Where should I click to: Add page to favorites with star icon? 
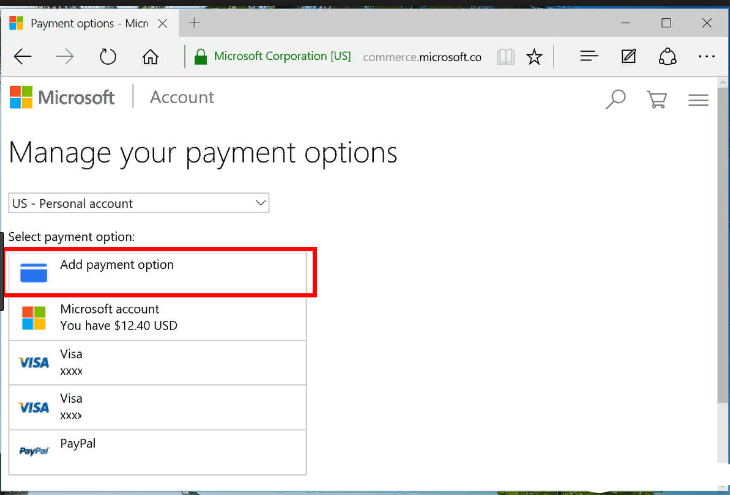[534, 57]
